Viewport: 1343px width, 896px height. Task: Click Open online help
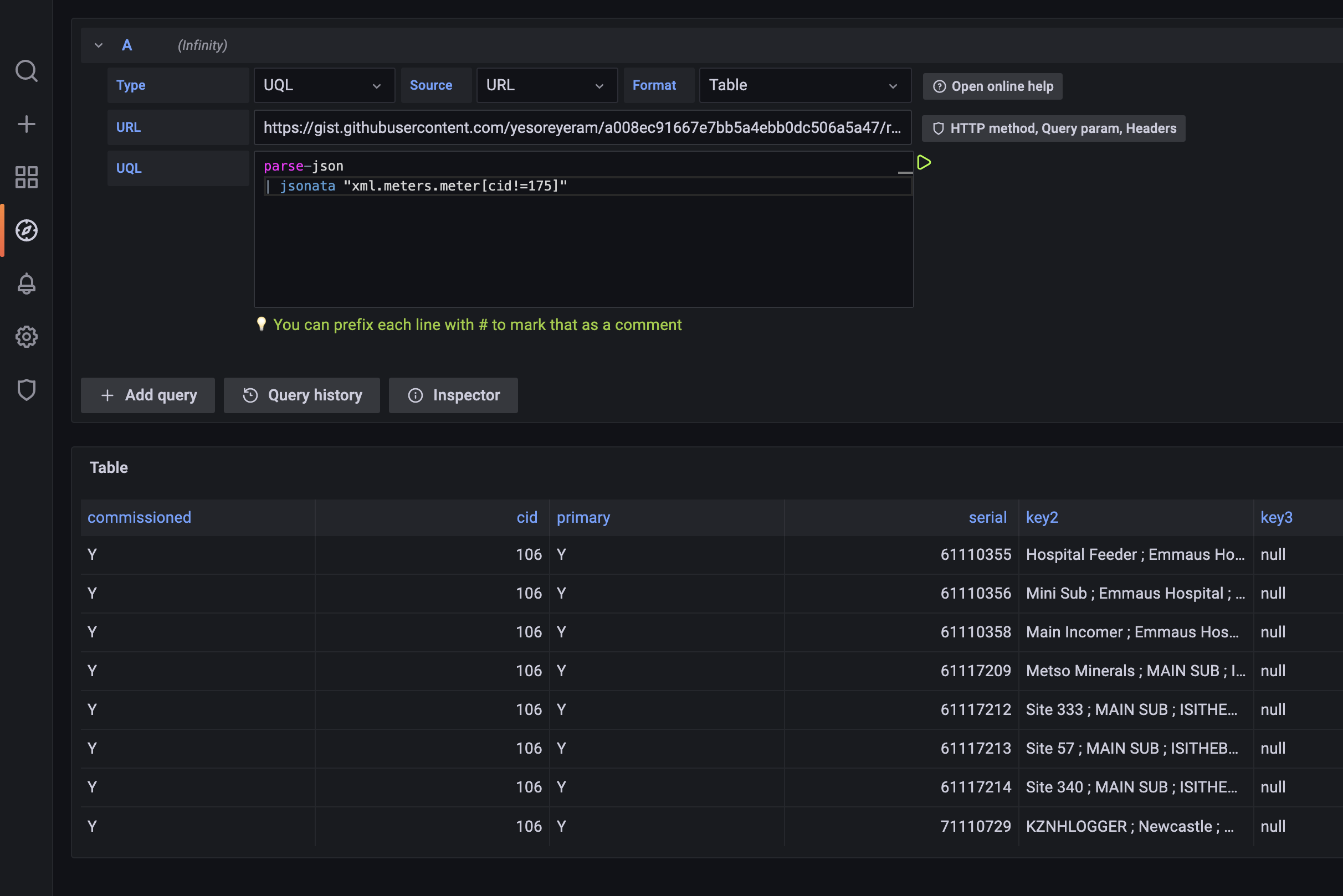pos(992,86)
